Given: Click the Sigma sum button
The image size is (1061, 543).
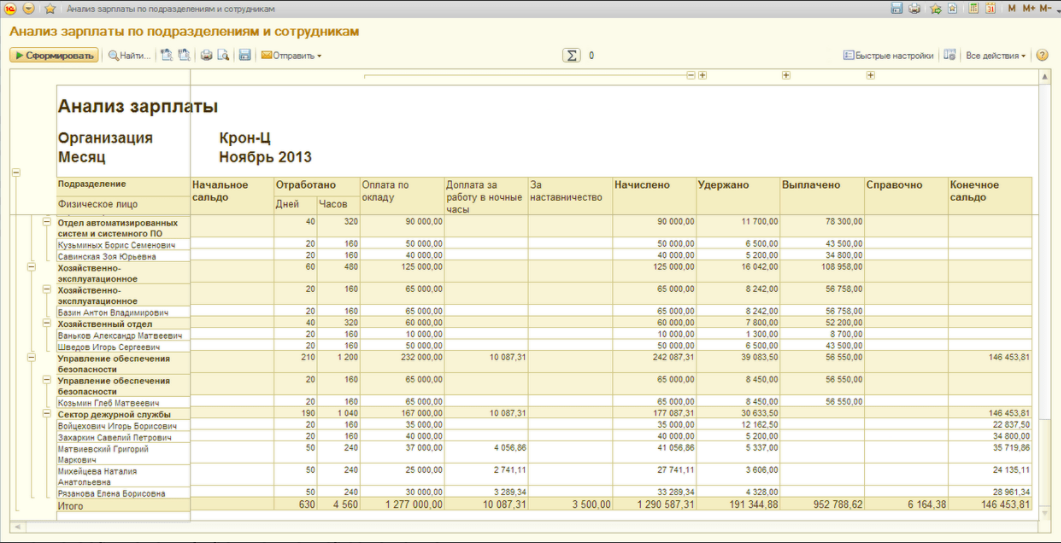Looking at the screenshot, I should [572, 56].
